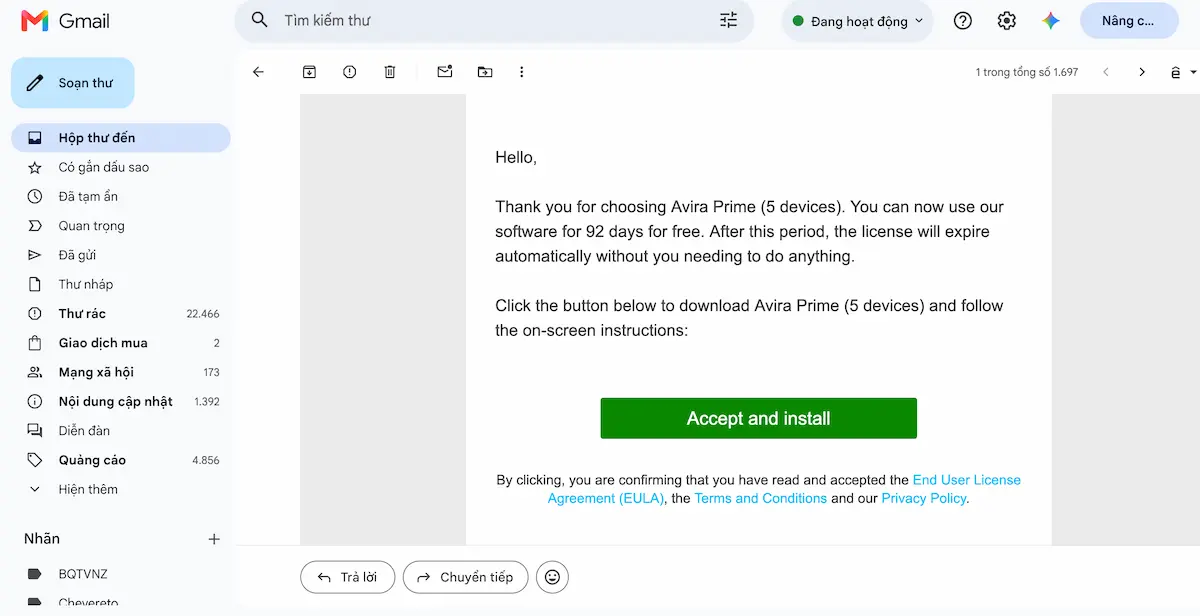Click the spam icon beside Thư rác
The height and width of the screenshot is (616, 1200).
35,313
